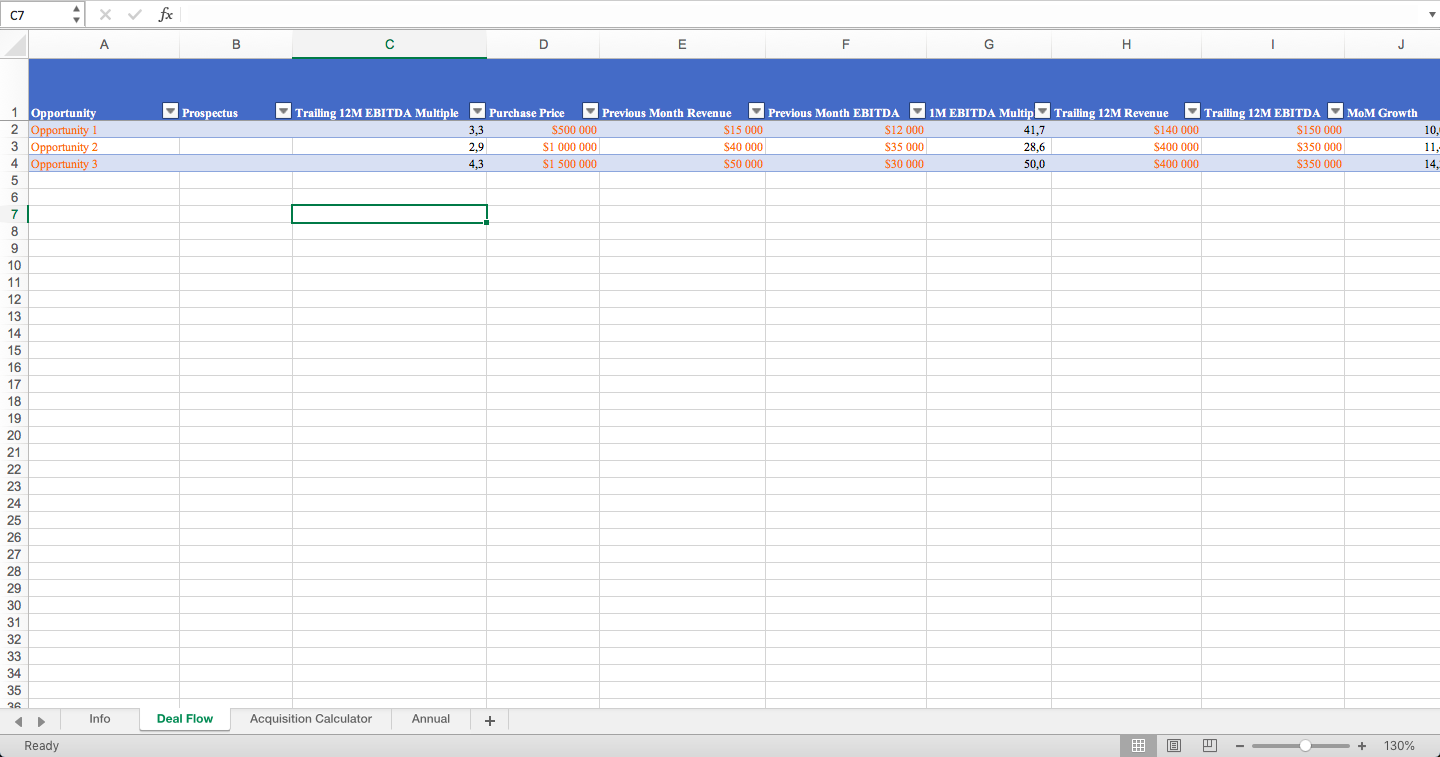Click the Ready status indicator
The height and width of the screenshot is (757, 1440).
point(41,746)
